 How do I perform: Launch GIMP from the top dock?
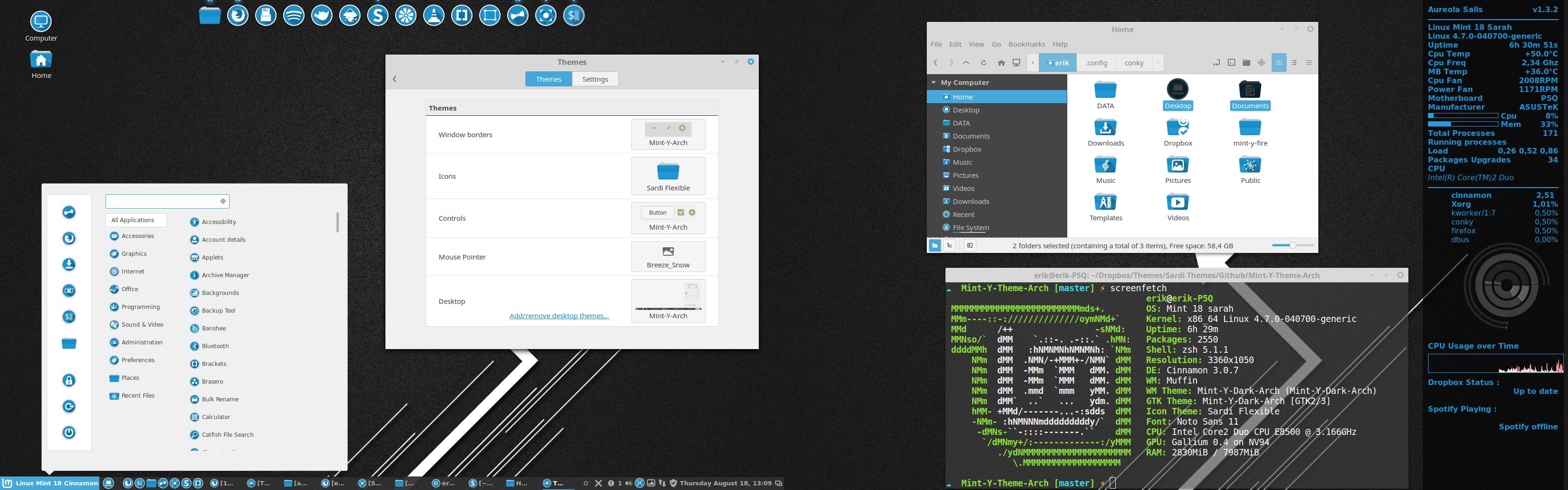coord(322,15)
